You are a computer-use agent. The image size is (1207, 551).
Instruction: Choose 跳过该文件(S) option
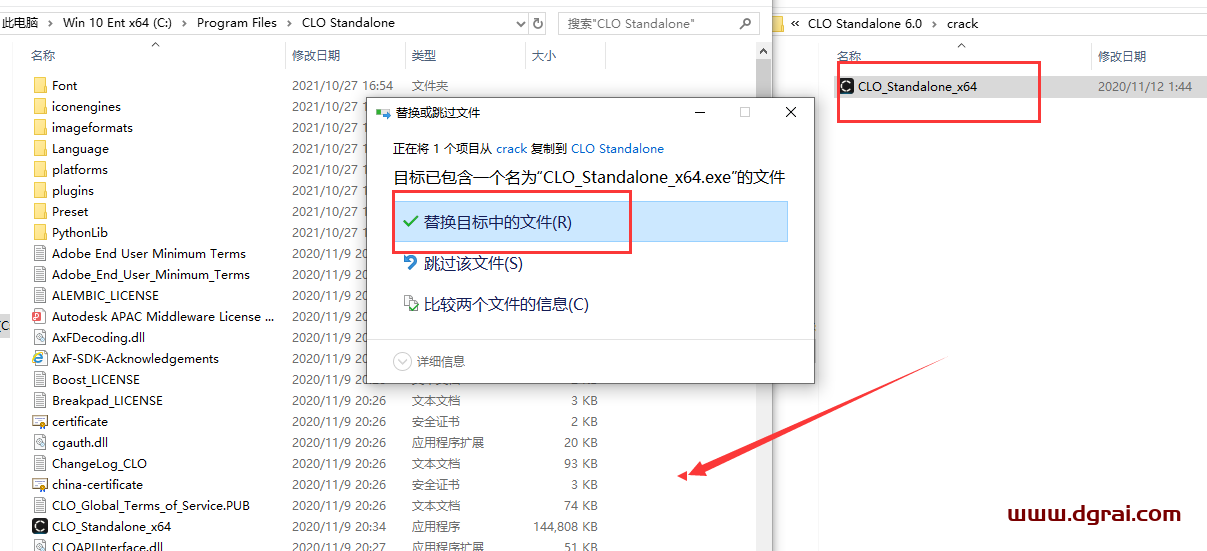tap(590, 263)
